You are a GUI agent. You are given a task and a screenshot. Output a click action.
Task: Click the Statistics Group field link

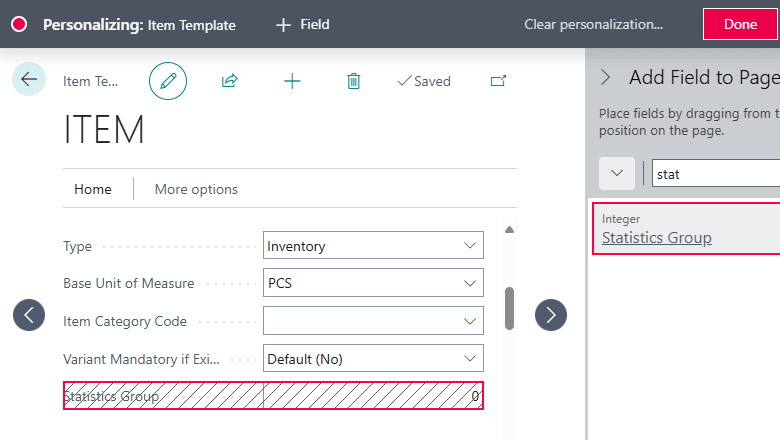tap(656, 238)
